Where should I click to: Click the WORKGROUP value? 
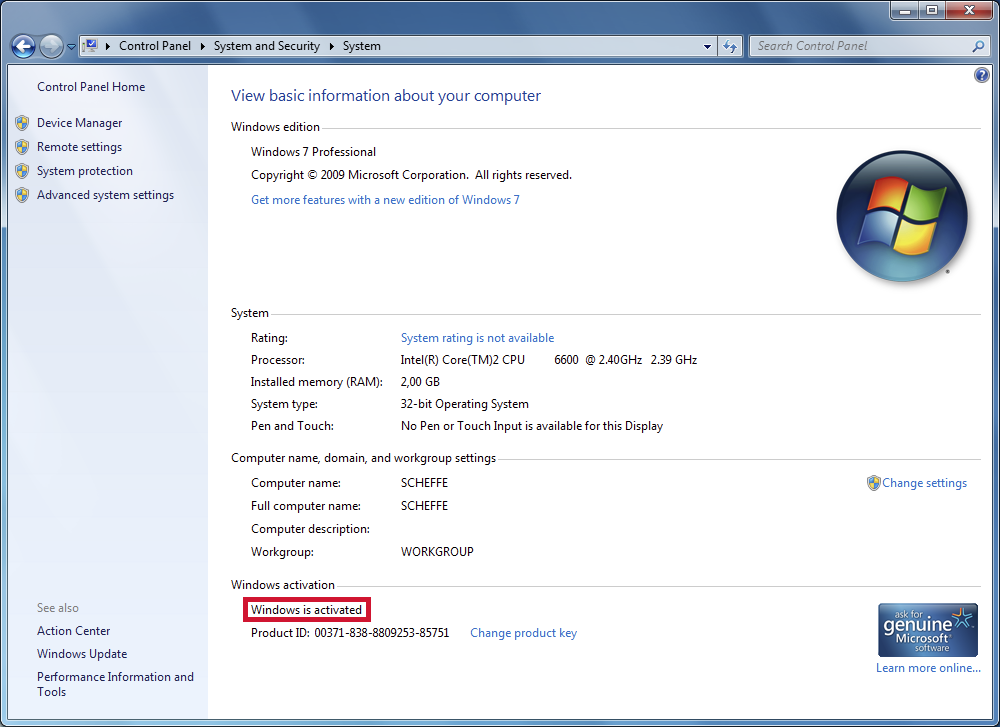tap(437, 552)
